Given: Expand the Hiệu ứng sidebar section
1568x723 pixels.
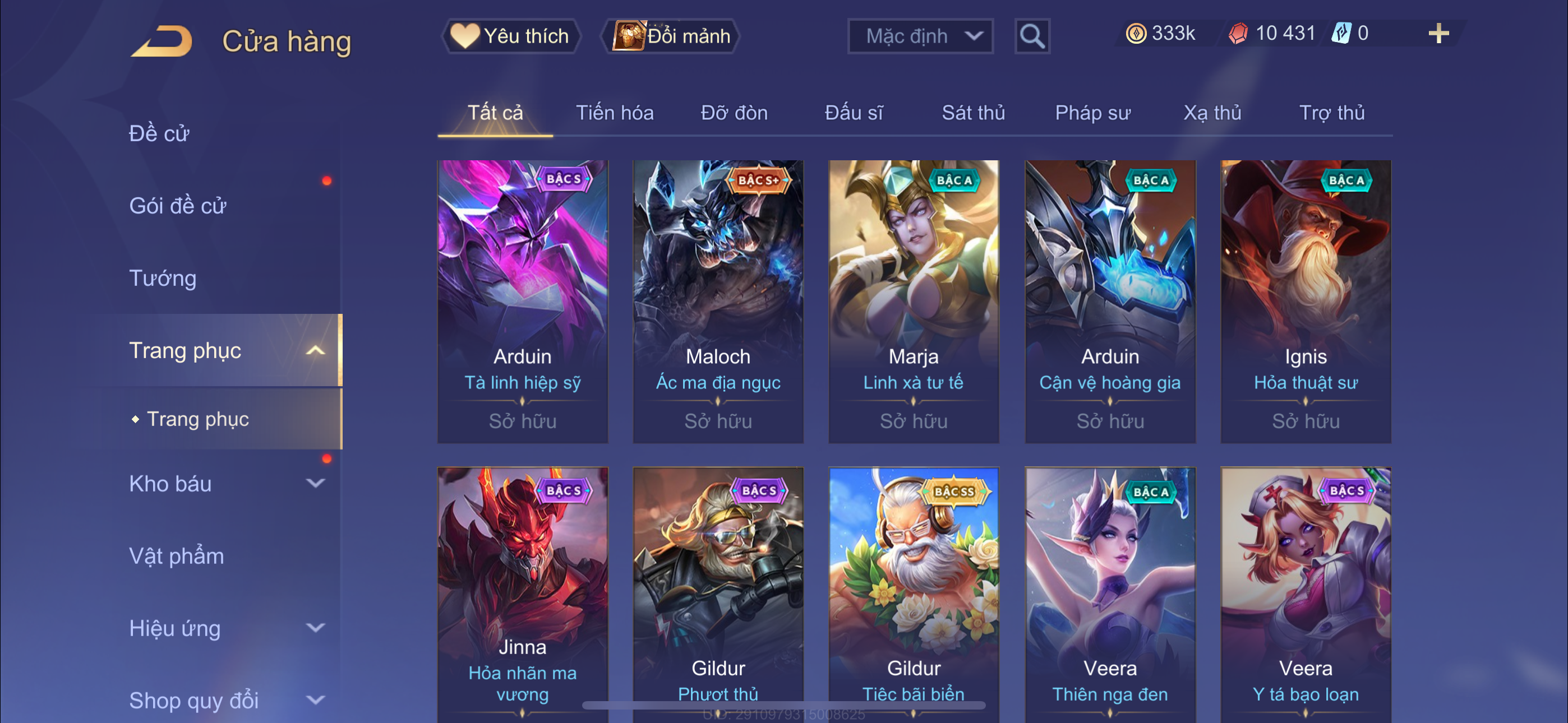Looking at the screenshot, I should [315, 628].
